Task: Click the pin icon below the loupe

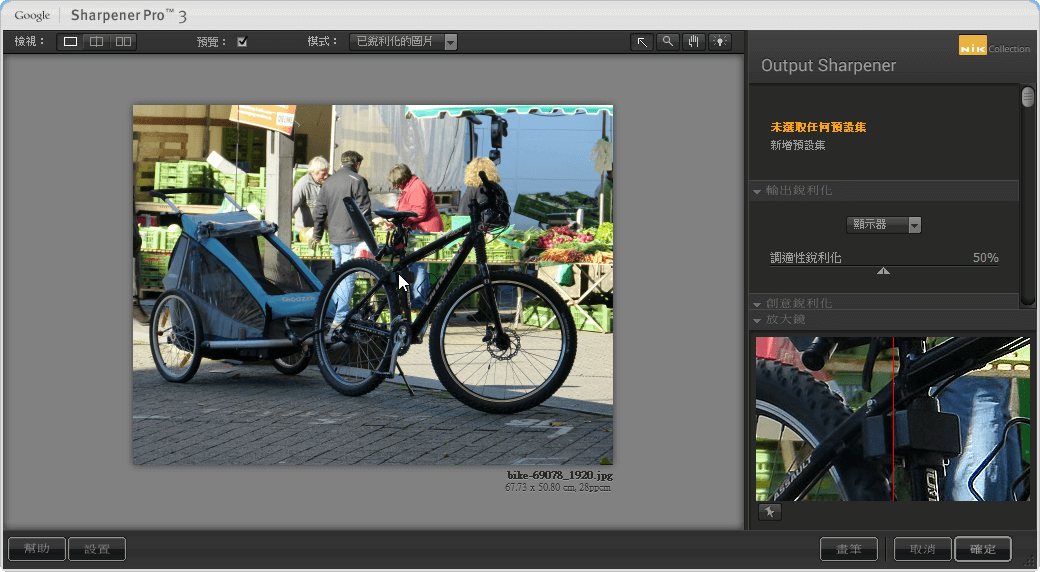Action: pyautogui.click(x=769, y=512)
